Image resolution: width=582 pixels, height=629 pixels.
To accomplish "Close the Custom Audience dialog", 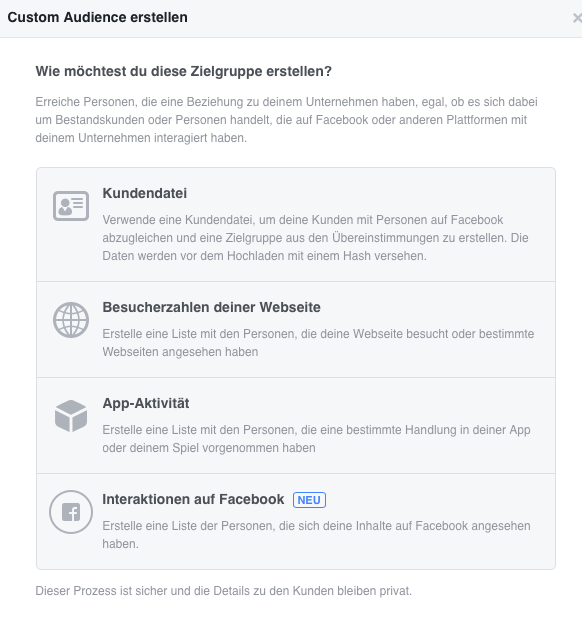I will tap(577, 18).
